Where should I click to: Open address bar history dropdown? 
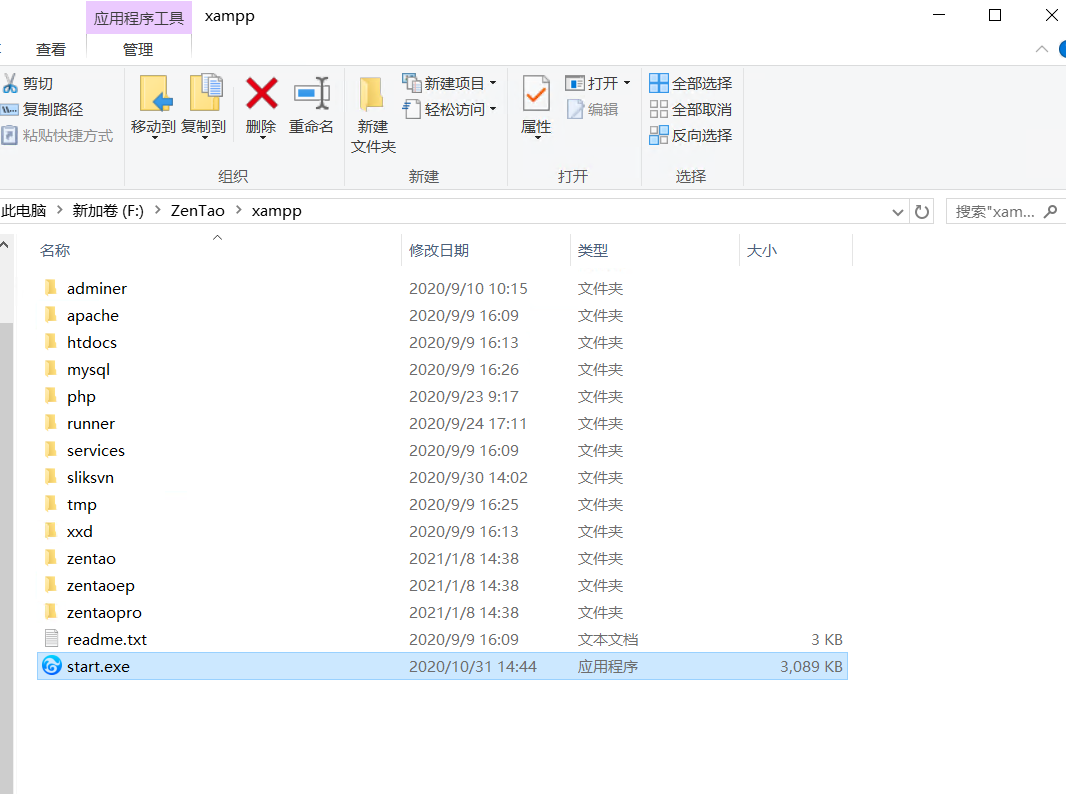pyautogui.click(x=897, y=212)
